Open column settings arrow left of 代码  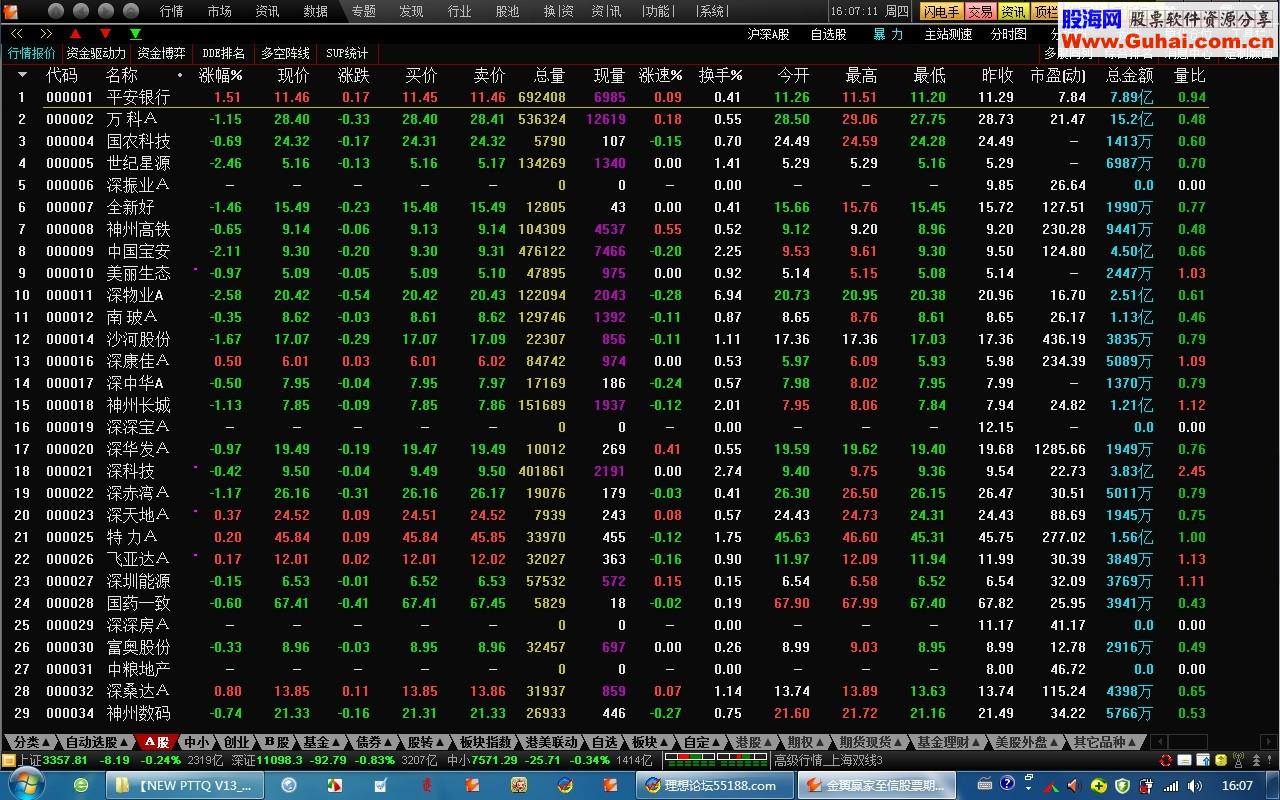(22, 75)
